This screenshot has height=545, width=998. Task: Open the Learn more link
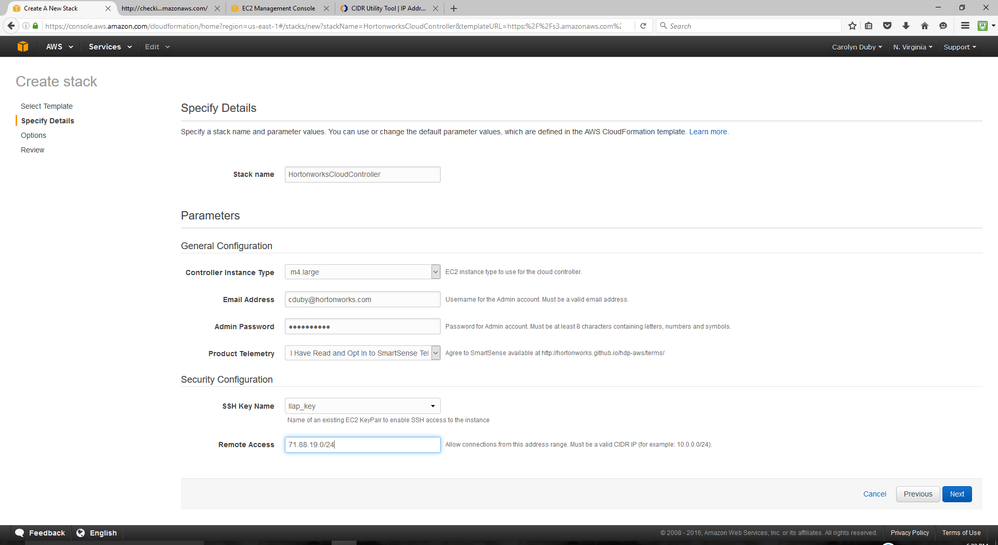pos(708,132)
